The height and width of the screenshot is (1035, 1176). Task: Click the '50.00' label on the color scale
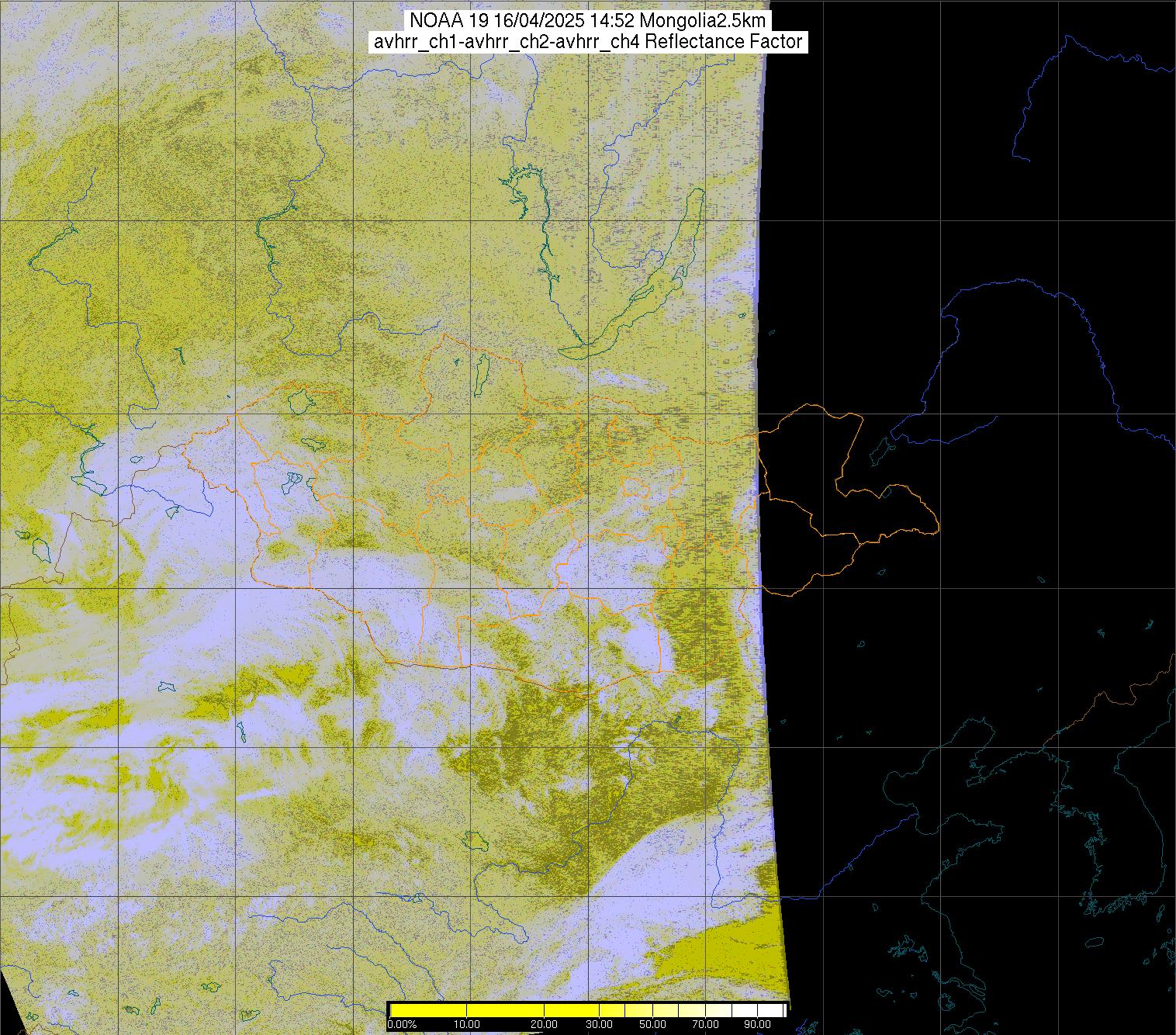[652, 1024]
